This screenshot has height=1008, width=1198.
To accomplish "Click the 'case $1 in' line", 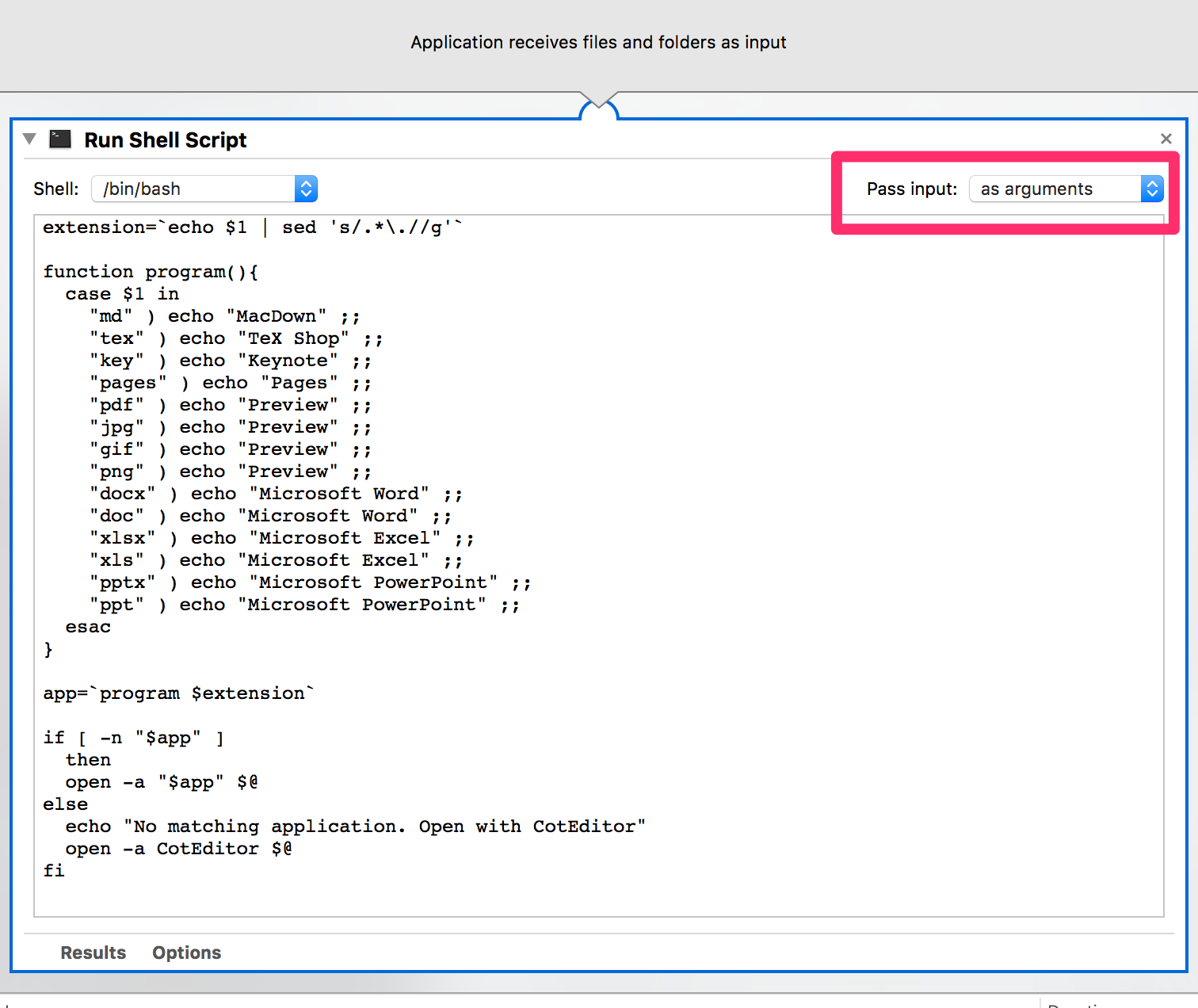I will coord(123,294).
